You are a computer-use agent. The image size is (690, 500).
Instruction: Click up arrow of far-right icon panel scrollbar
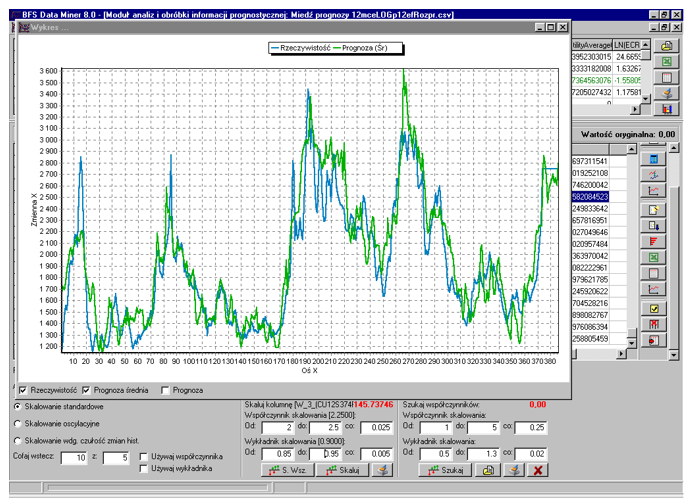point(674,148)
